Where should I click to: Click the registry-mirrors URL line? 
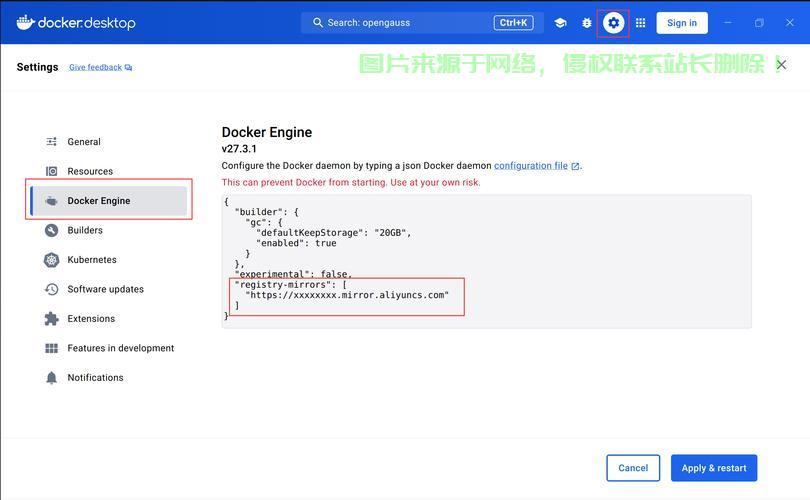tap(347, 295)
